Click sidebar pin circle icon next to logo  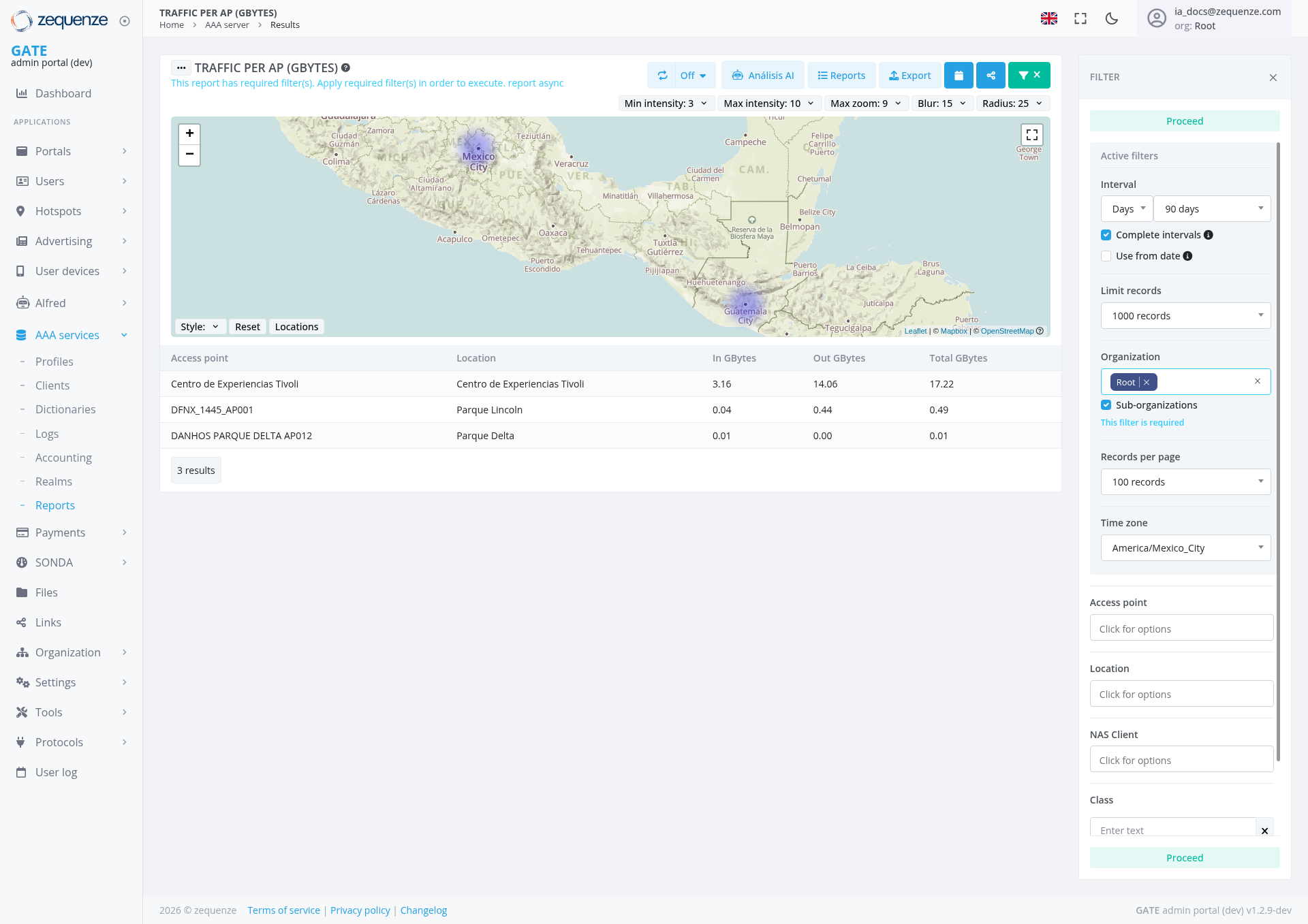[125, 21]
